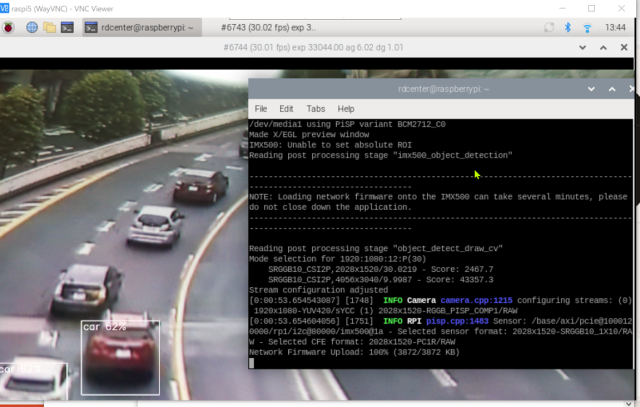The image size is (640, 407).
Task: Maximize the camera preview window with chevron up
Action: coord(603,48)
